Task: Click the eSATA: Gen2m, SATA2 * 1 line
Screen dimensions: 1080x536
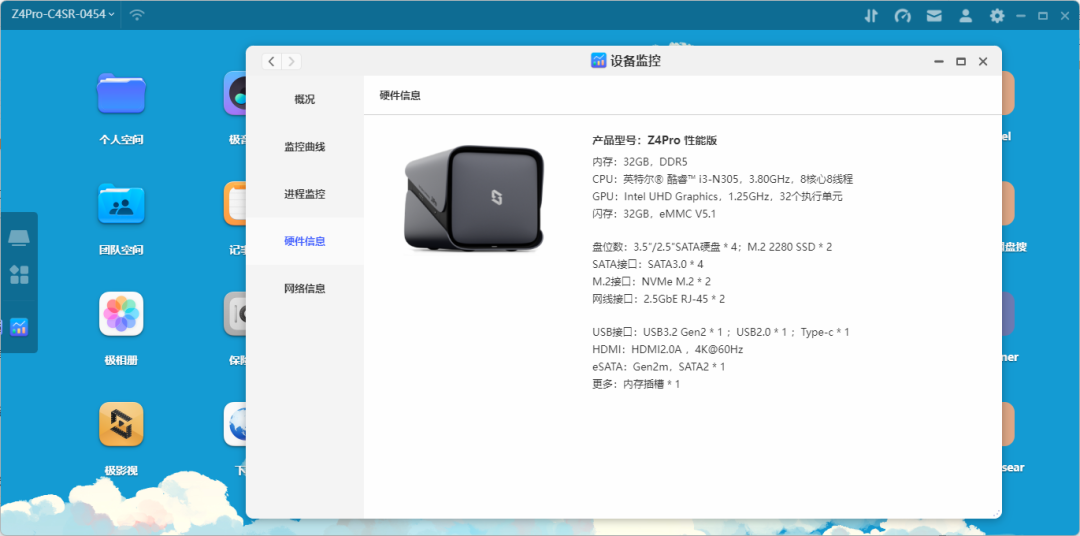Action: [658, 367]
